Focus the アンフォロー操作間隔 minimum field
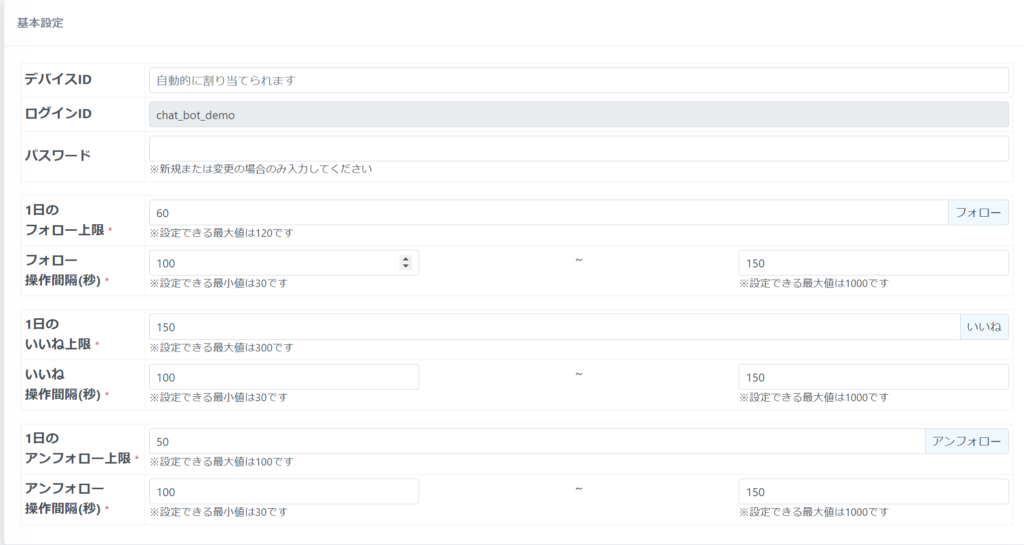The height and width of the screenshot is (545, 1024). pyautogui.click(x=283, y=492)
